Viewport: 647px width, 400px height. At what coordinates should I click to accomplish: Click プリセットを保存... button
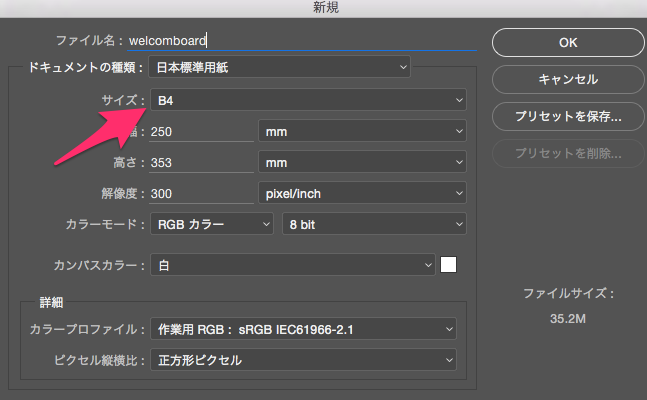568,116
